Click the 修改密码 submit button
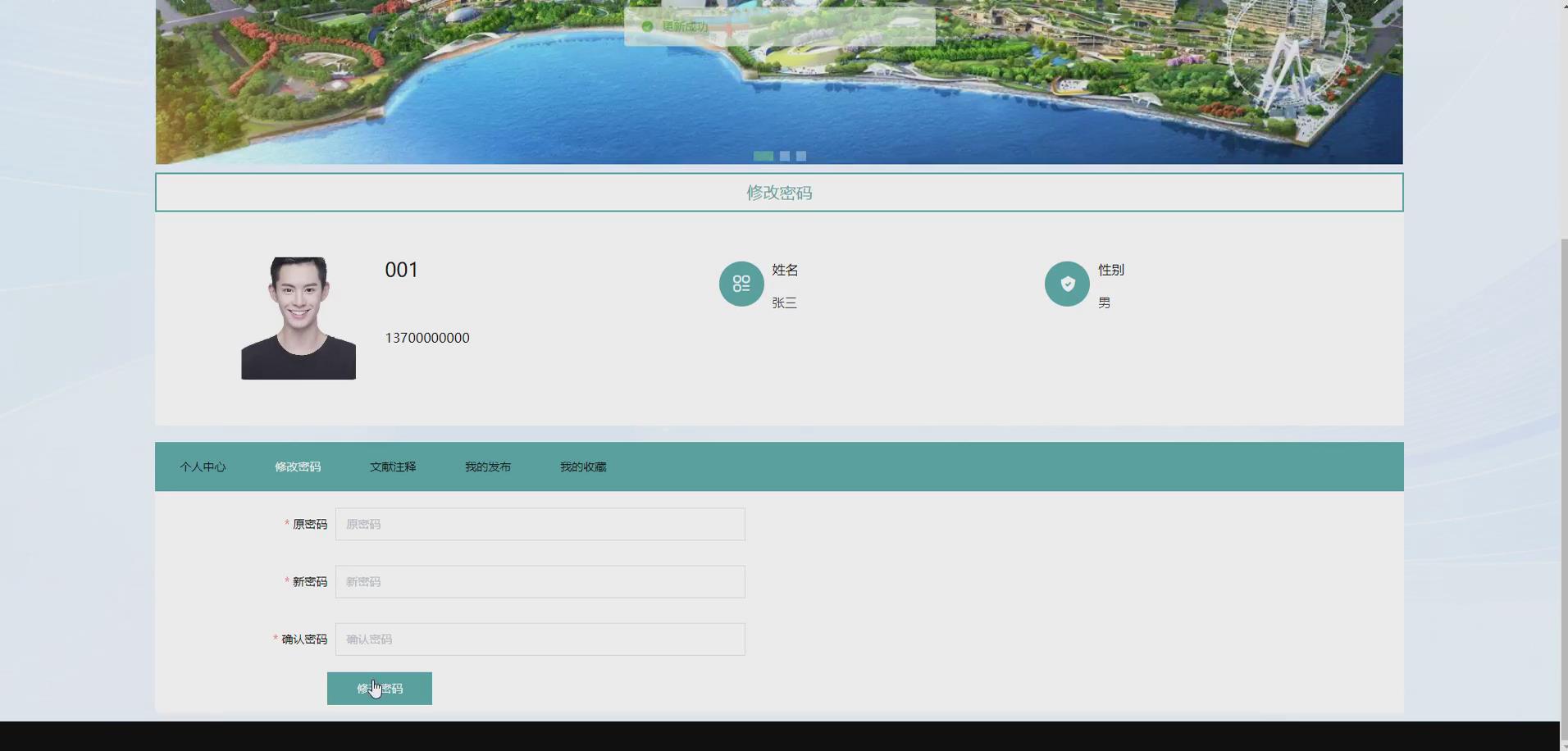This screenshot has height=751, width=1568. (380, 689)
